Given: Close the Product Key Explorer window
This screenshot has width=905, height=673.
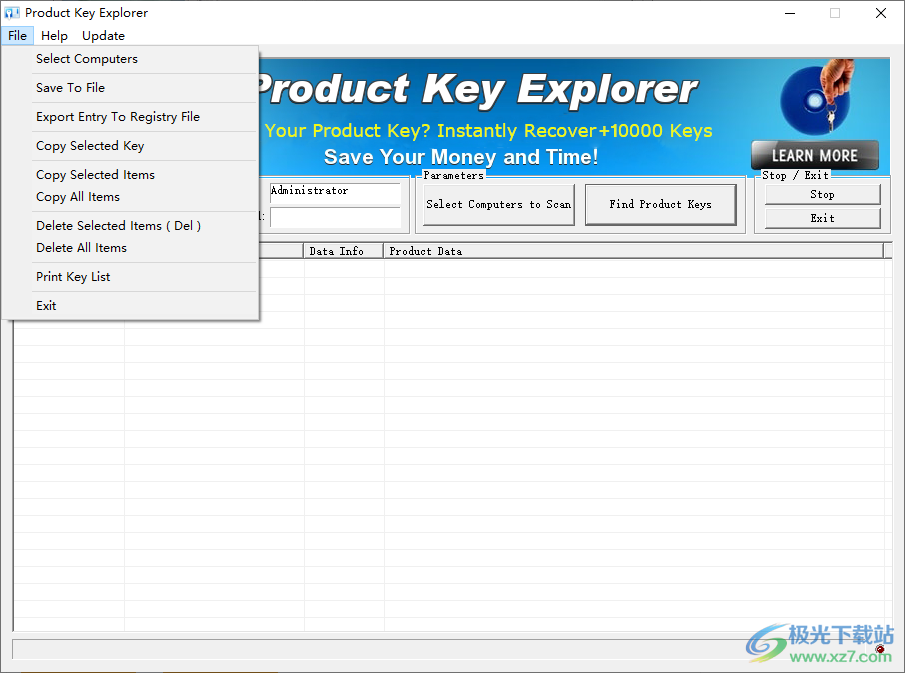Looking at the screenshot, I should click(881, 13).
